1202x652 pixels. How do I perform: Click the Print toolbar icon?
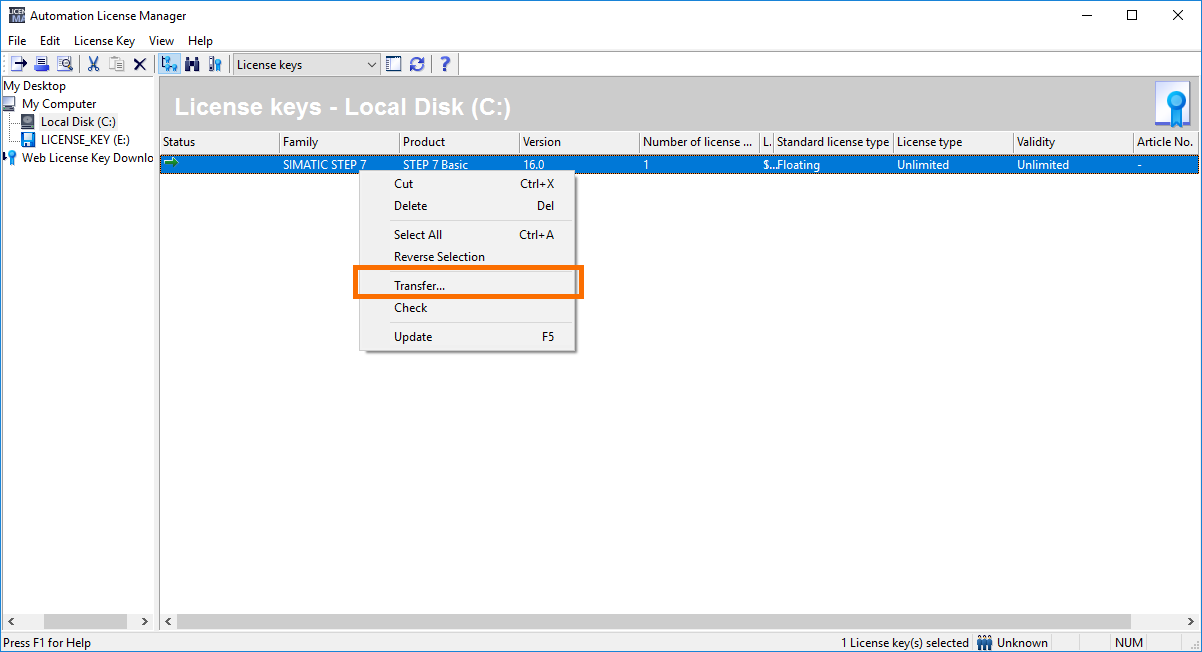[x=41, y=64]
